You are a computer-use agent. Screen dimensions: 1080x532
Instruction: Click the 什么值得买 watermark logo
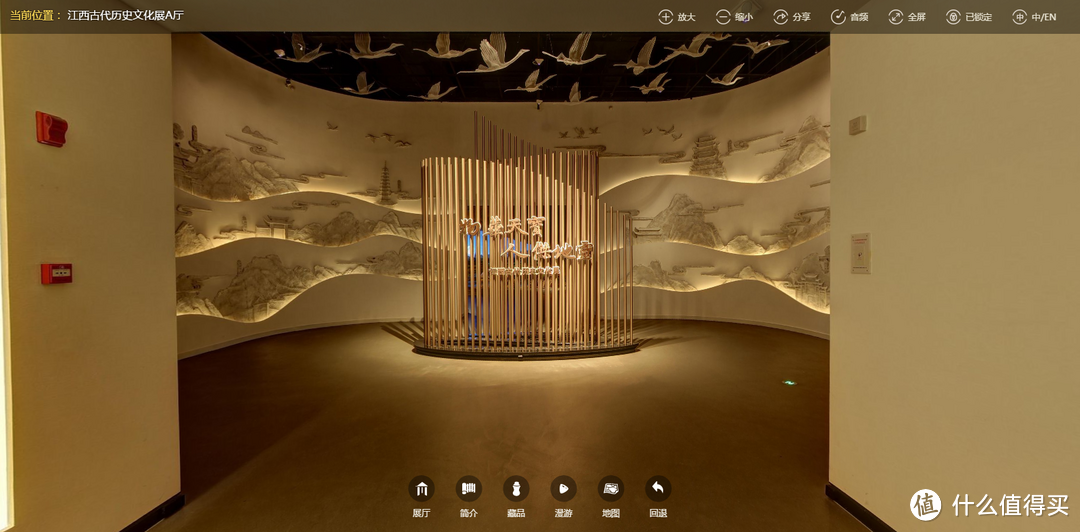[990, 505]
